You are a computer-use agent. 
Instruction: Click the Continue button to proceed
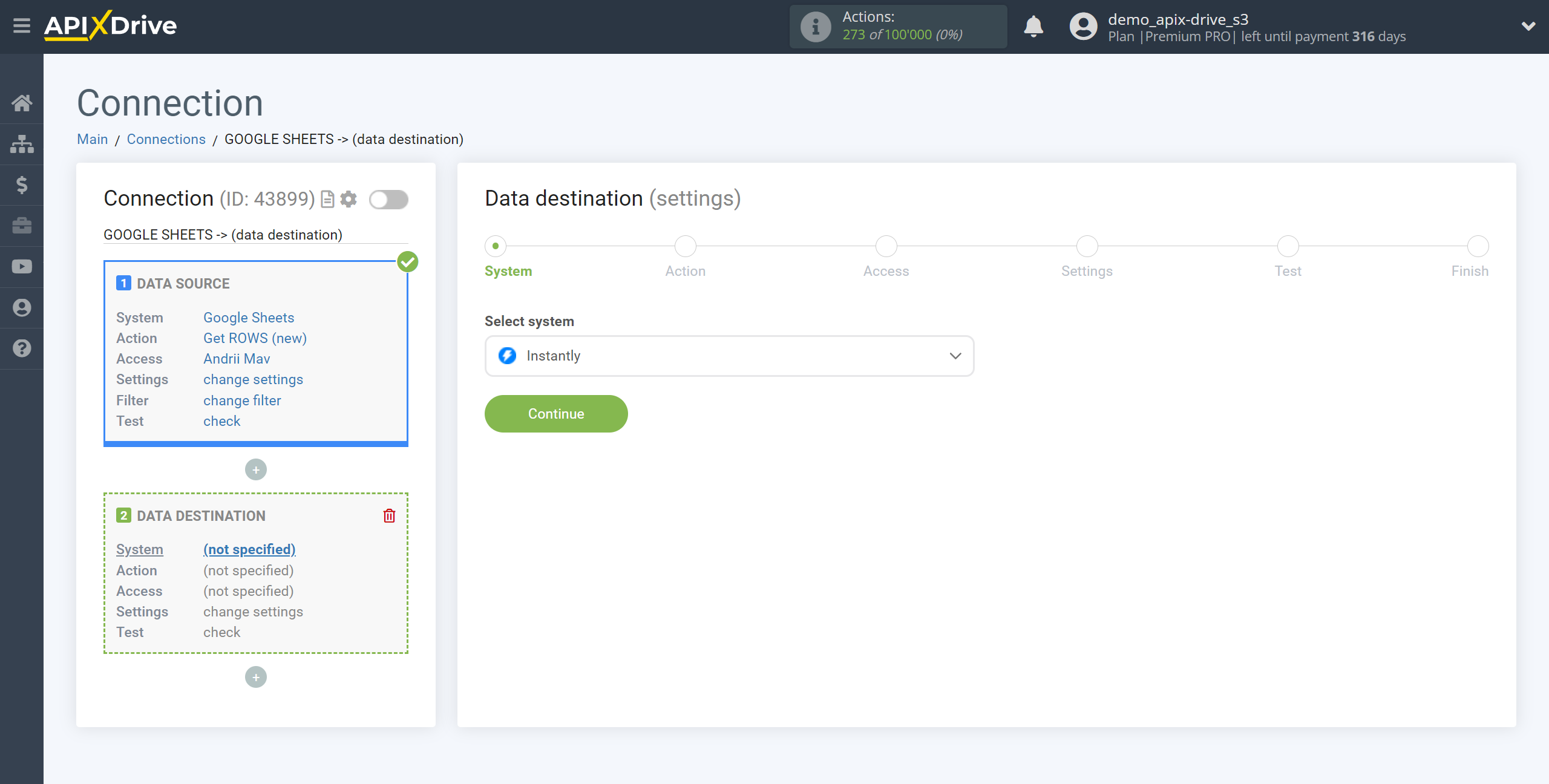pyautogui.click(x=556, y=414)
